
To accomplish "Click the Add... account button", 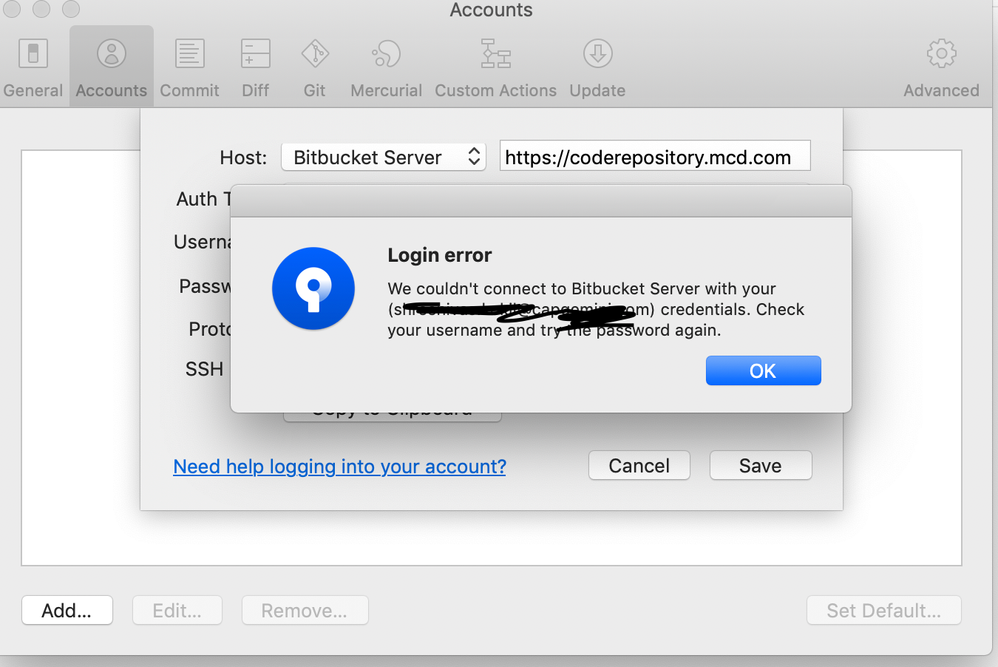I will click(67, 610).
